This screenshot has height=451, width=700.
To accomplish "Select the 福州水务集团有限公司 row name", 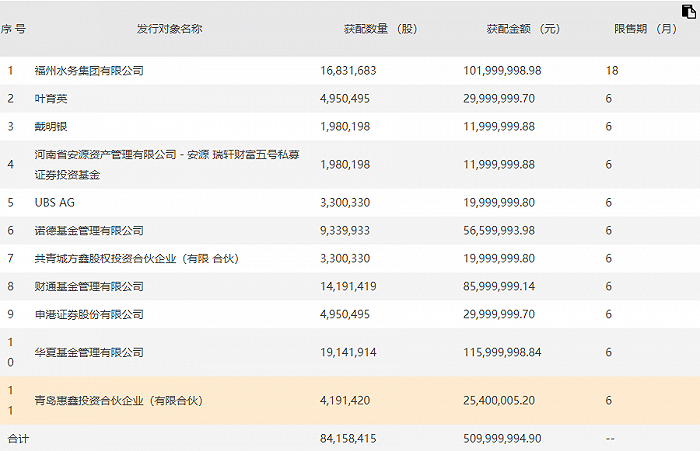I will [89, 71].
